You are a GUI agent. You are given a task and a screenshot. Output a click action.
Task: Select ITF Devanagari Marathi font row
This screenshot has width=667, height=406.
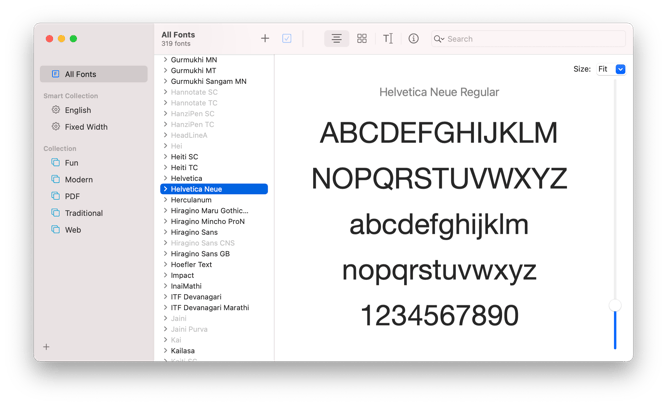pyautogui.click(x=214, y=307)
